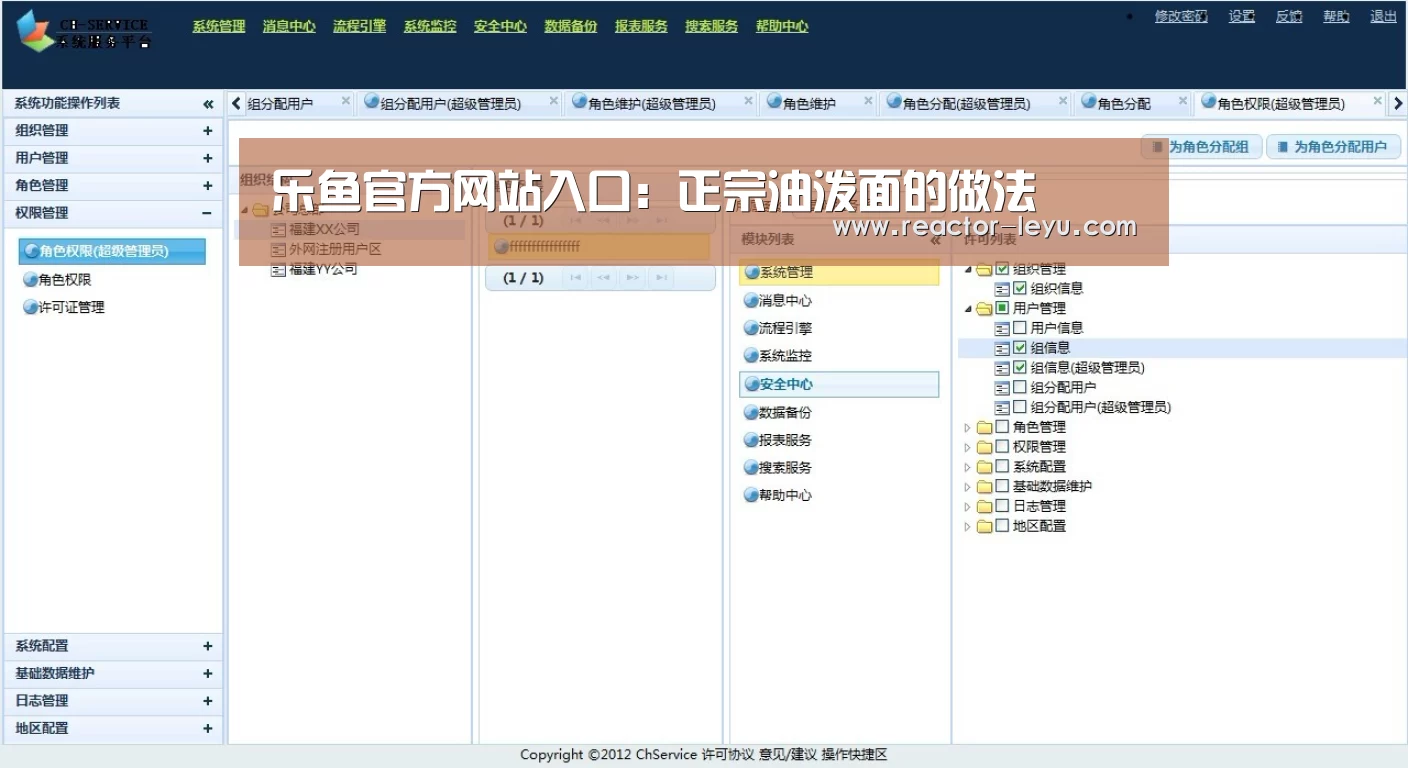Click the folder icon of 组织管理 in permission tree
The height and width of the screenshot is (768, 1408).
[x=984, y=269]
